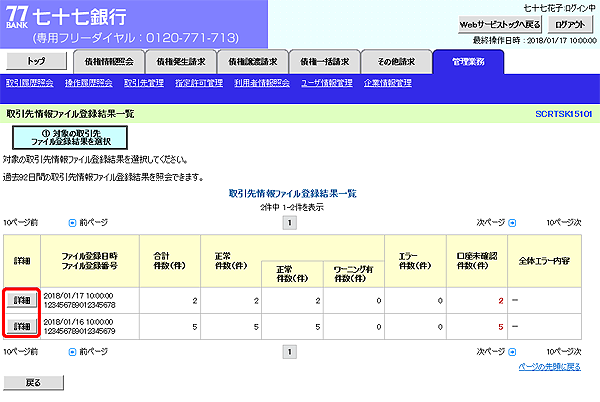The height and width of the screenshot is (402, 600).
Task: Click the 77 Bank logo
Action: [16, 22]
